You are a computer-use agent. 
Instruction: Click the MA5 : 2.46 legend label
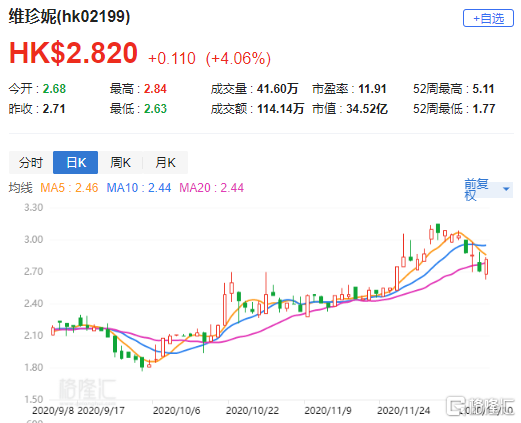point(69,188)
